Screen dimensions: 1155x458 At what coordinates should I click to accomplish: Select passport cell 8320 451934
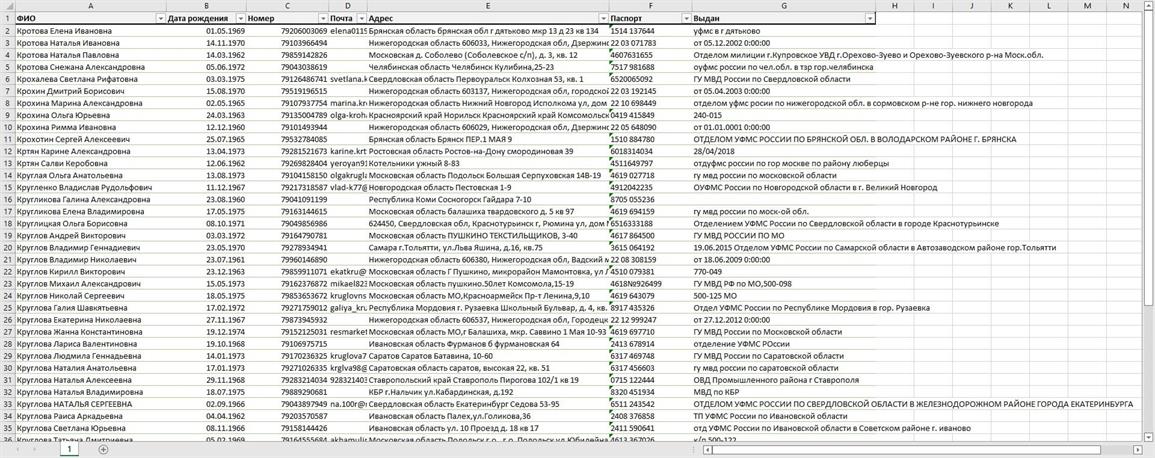tap(650, 392)
